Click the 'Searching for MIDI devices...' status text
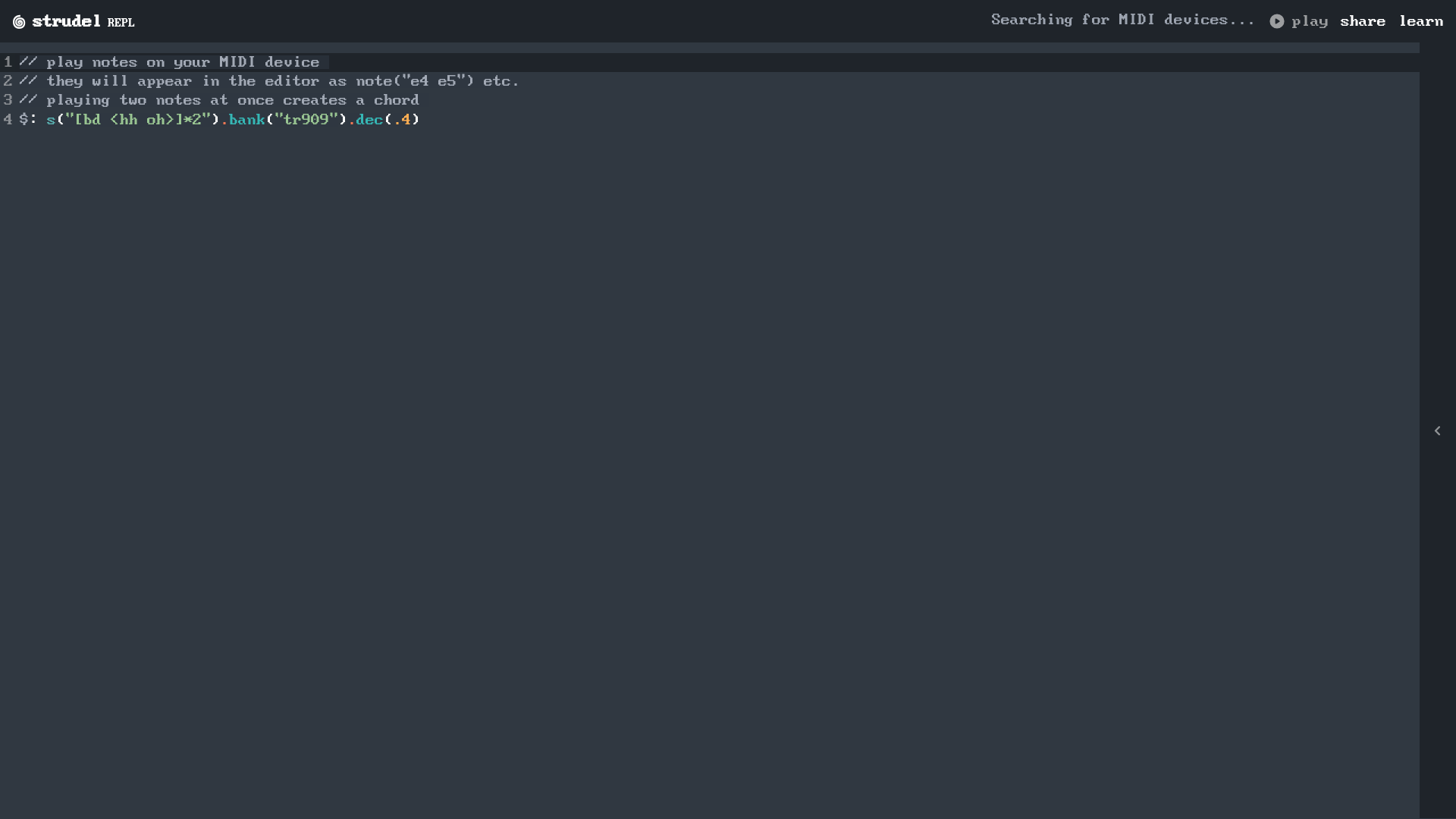Image resolution: width=1456 pixels, height=819 pixels. tap(1122, 20)
